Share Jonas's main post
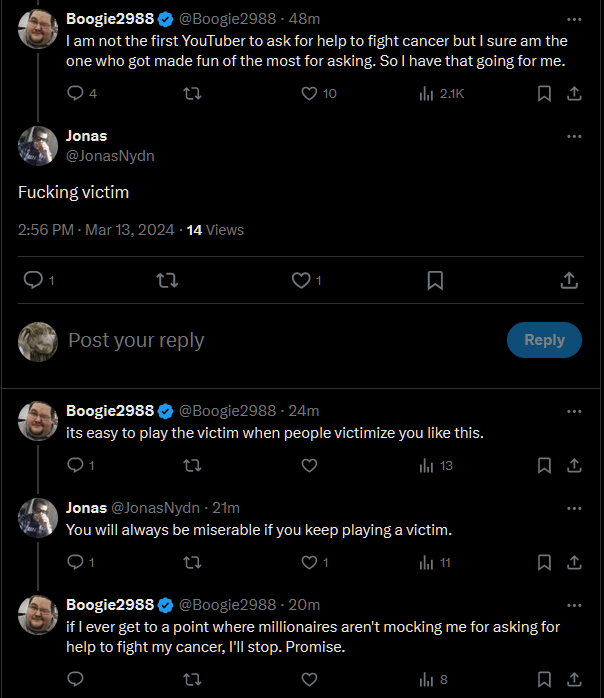This screenshot has height=698, width=604. 569,281
